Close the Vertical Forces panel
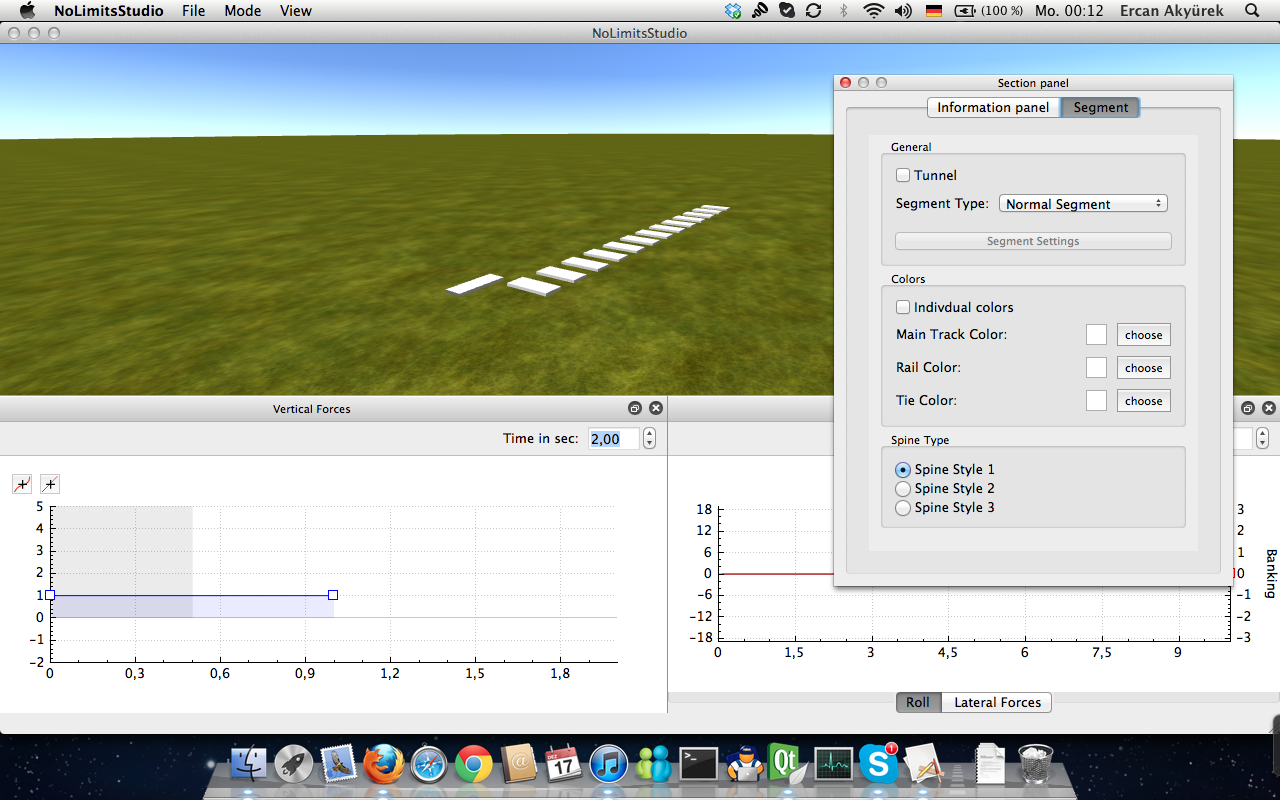Screen dimensions: 1280x800 click(x=656, y=409)
